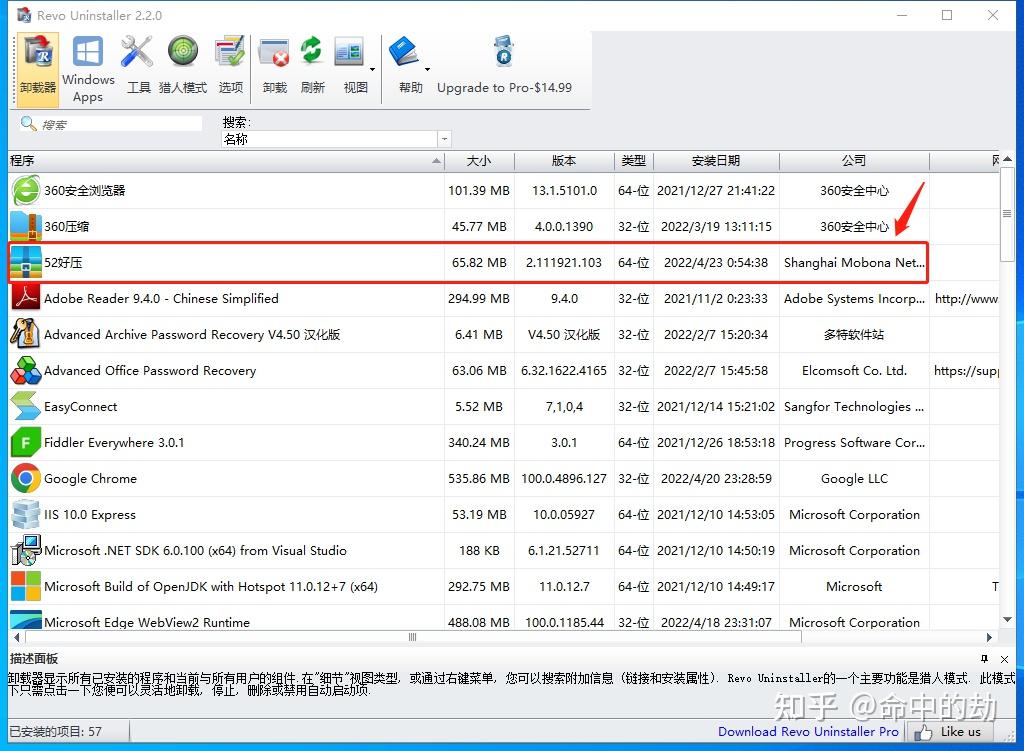The height and width of the screenshot is (751, 1024).
Task: Click 已安装的项目: 57 status text
Action: (56, 731)
